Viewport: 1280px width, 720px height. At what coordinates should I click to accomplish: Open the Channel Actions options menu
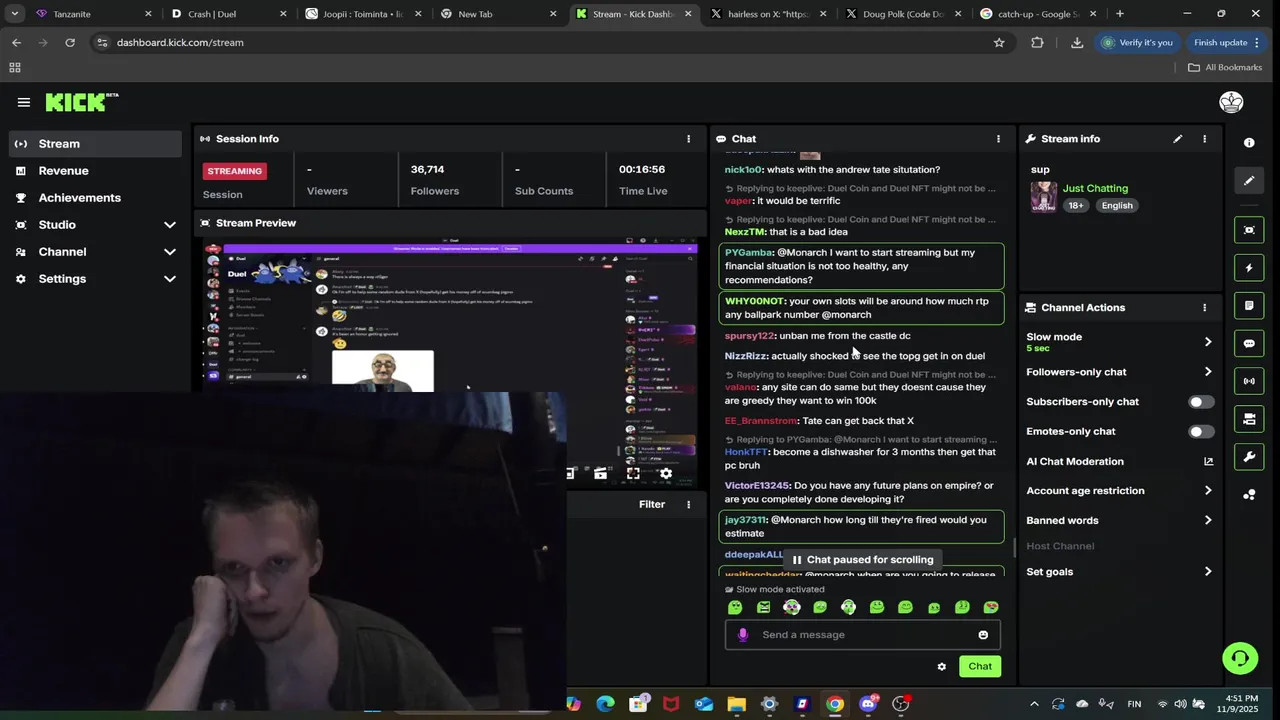pos(1204,308)
